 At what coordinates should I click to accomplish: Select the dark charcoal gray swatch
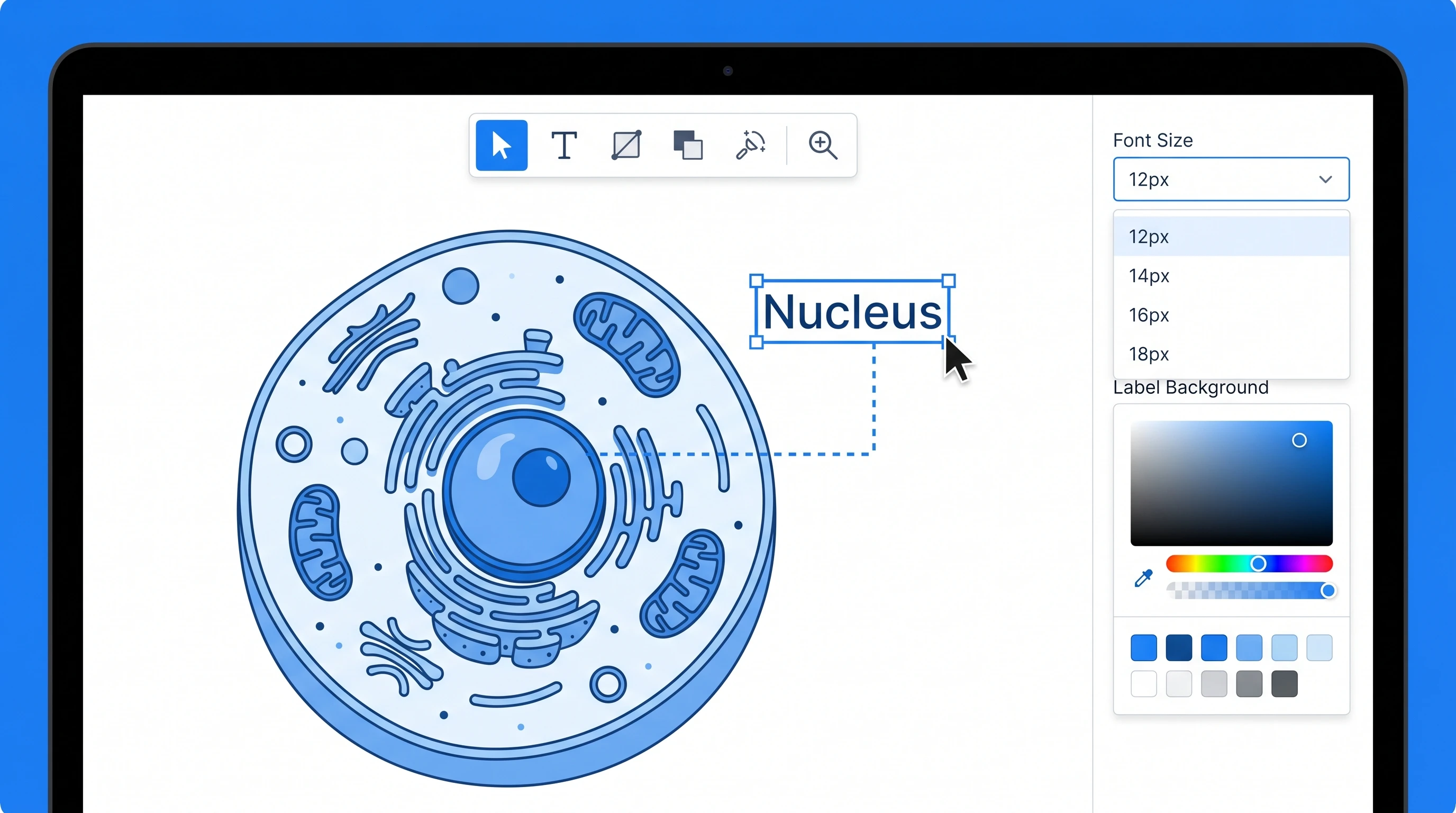pos(1284,684)
